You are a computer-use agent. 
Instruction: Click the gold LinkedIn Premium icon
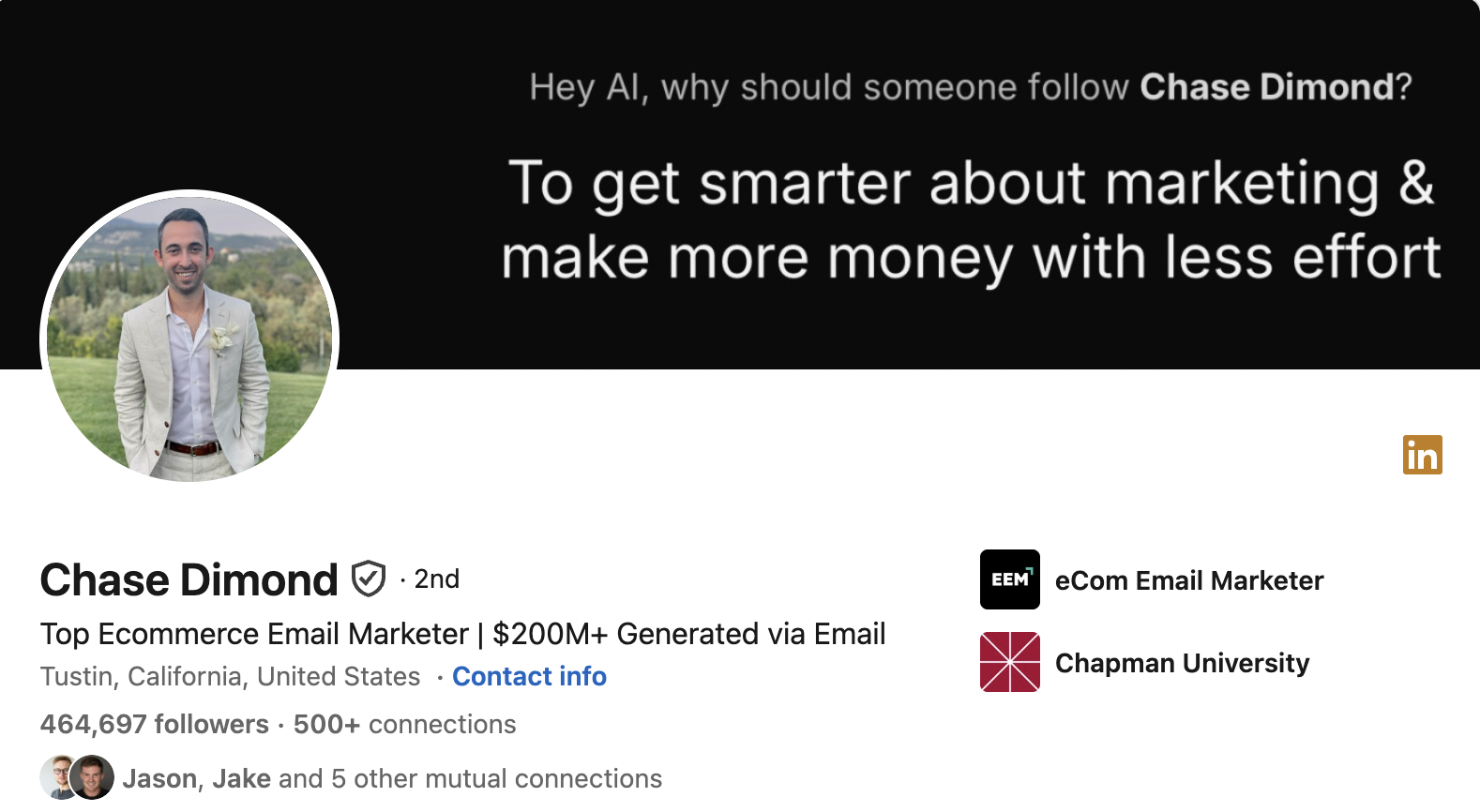coord(1422,455)
